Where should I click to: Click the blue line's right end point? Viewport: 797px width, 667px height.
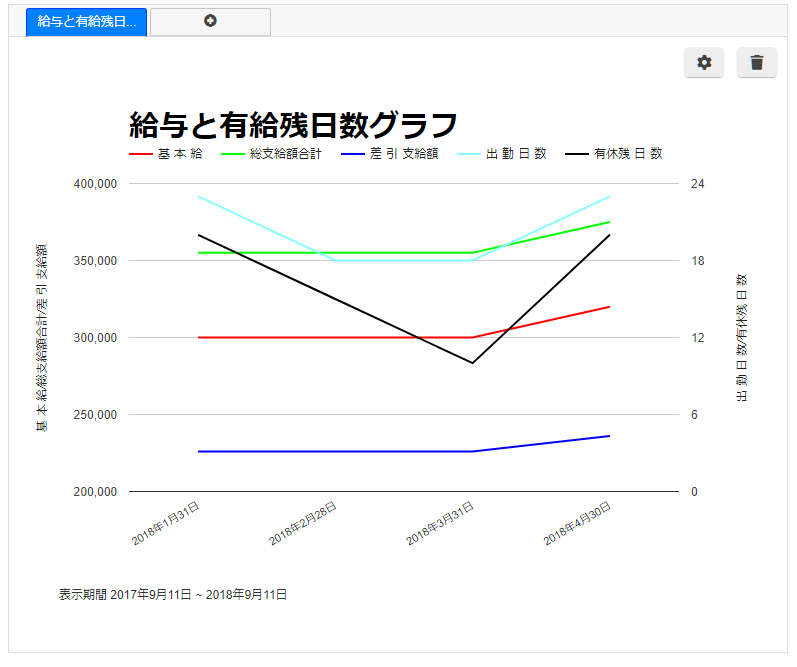point(609,436)
